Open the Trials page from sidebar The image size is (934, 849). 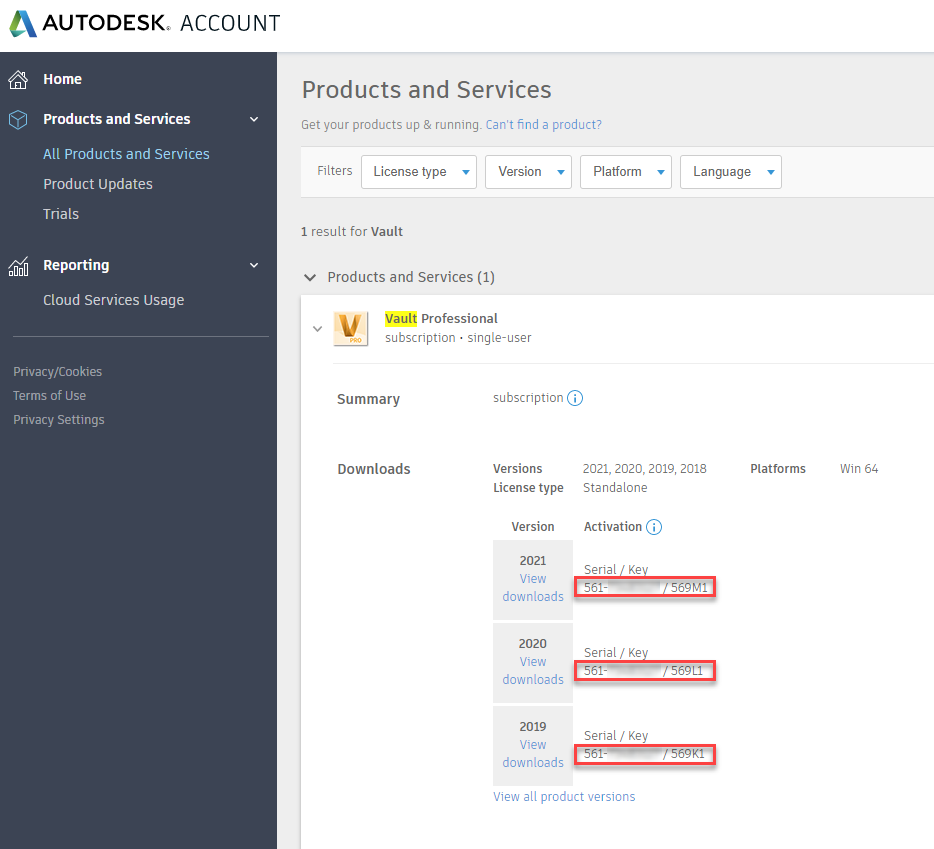point(61,213)
